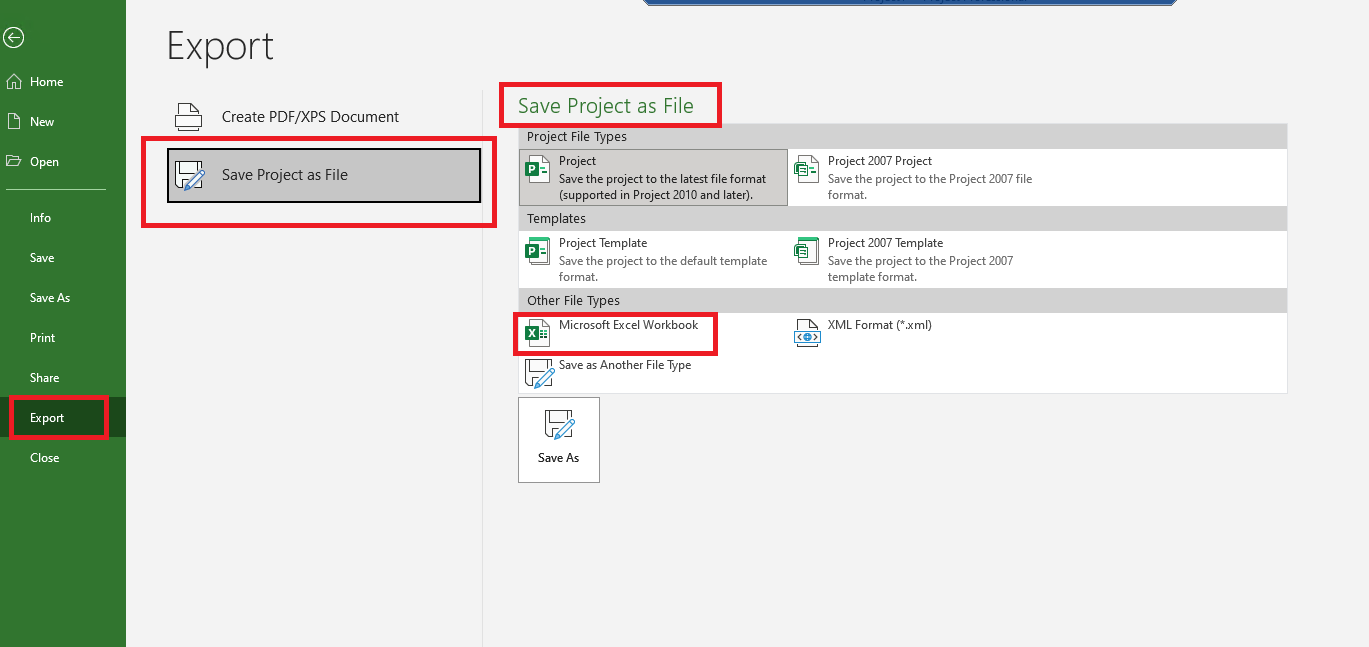Click the XML Format file icon
1369x647 pixels.
click(x=806, y=333)
